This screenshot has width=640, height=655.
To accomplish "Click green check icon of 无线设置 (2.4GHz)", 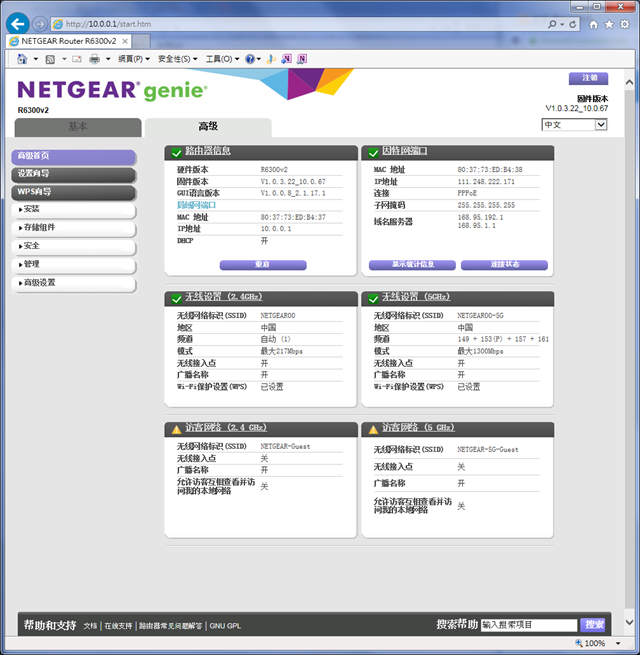I will tap(176, 298).
